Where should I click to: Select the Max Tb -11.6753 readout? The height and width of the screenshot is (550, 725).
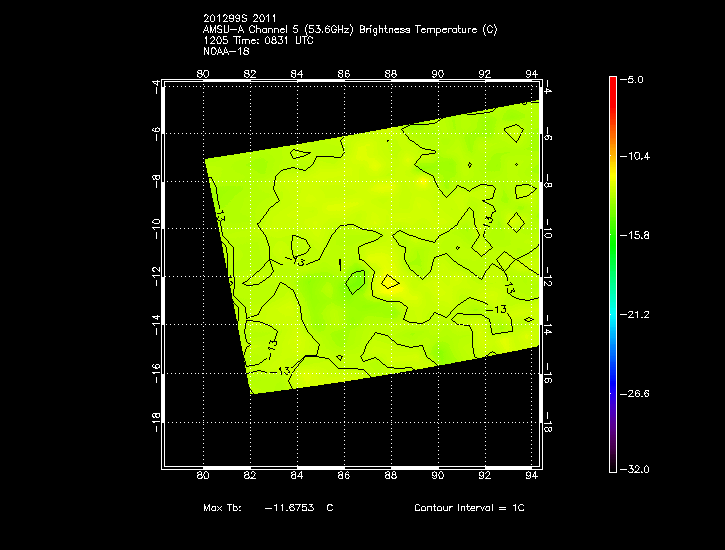pos(268,508)
